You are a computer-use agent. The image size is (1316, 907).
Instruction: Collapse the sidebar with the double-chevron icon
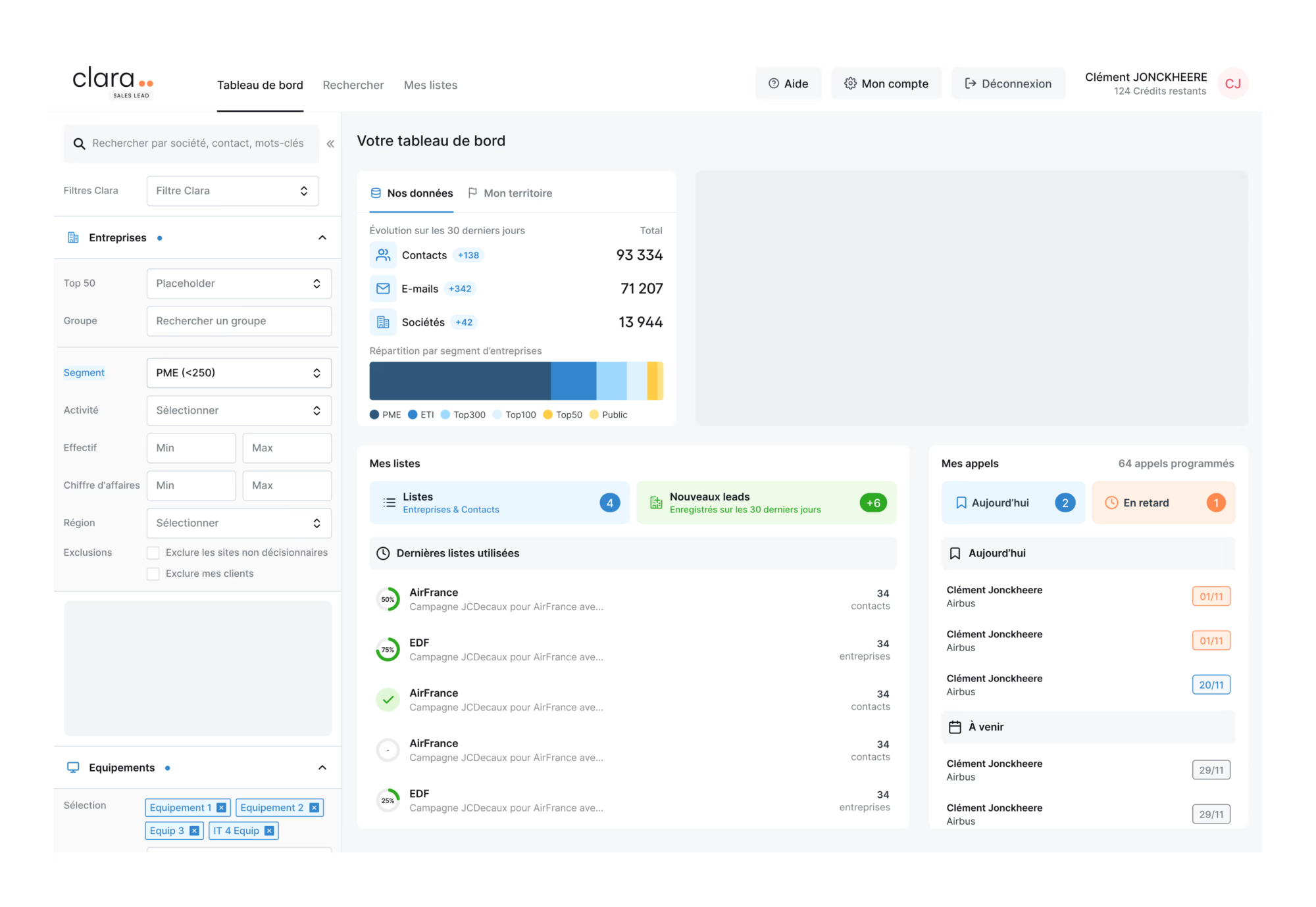pos(330,143)
